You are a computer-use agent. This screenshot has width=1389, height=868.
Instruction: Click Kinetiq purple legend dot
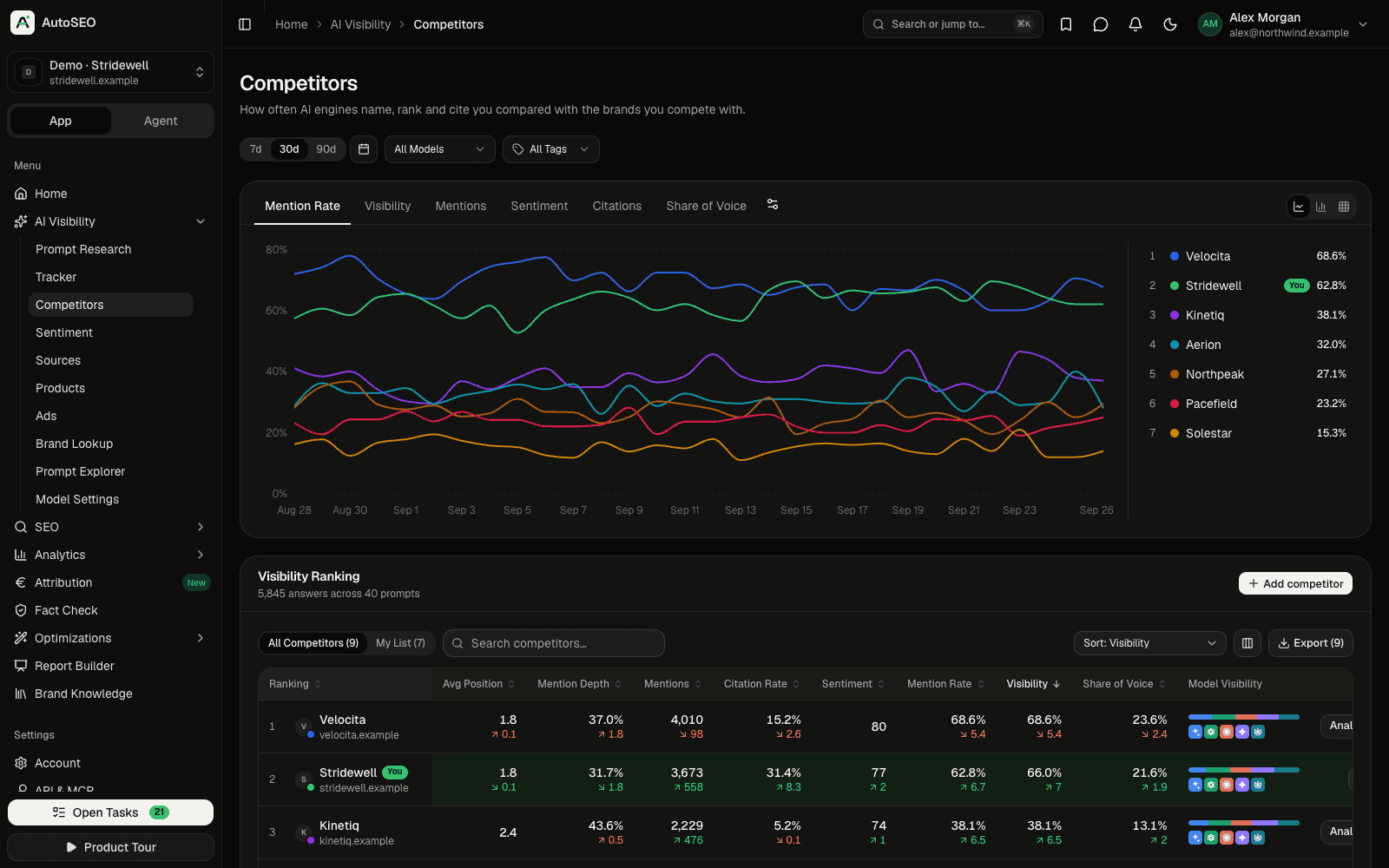point(1175,315)
